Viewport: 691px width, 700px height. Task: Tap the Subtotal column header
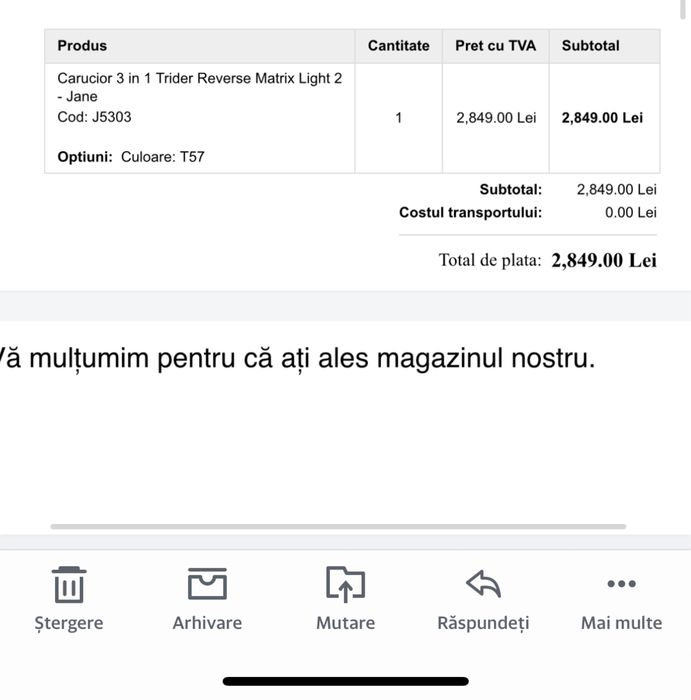(590, 46)
